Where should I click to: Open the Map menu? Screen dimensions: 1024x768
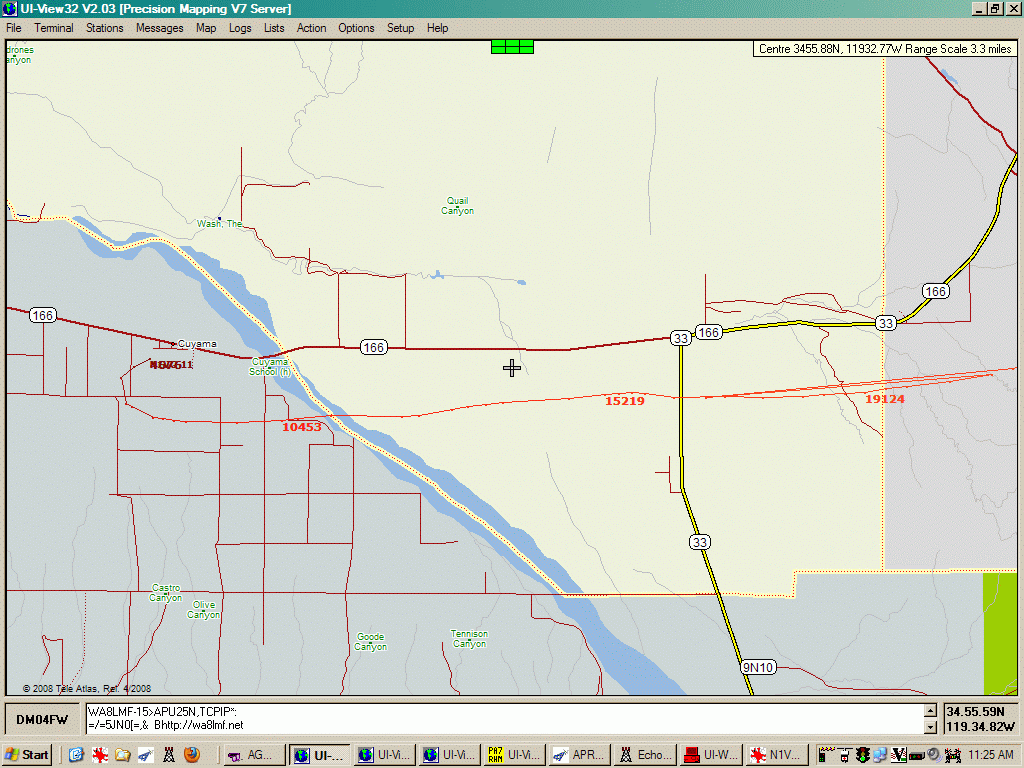pyautogui.click(x=206, y=28)
